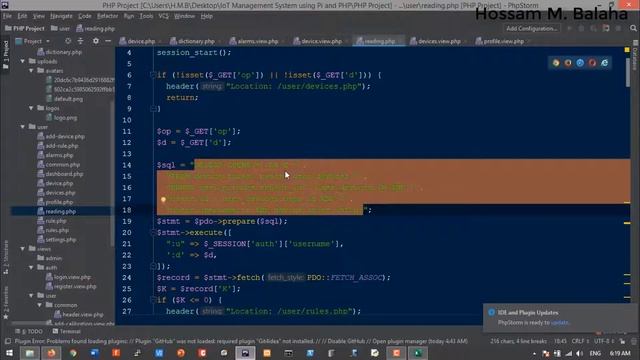640x360 pixels.
Task: Click the network icon in system tray
Action: click(x=568, y=353)
